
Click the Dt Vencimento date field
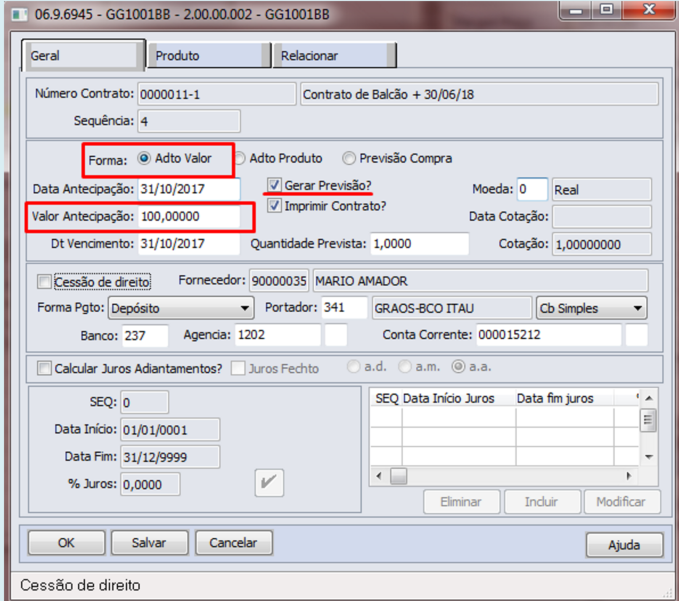189,243
